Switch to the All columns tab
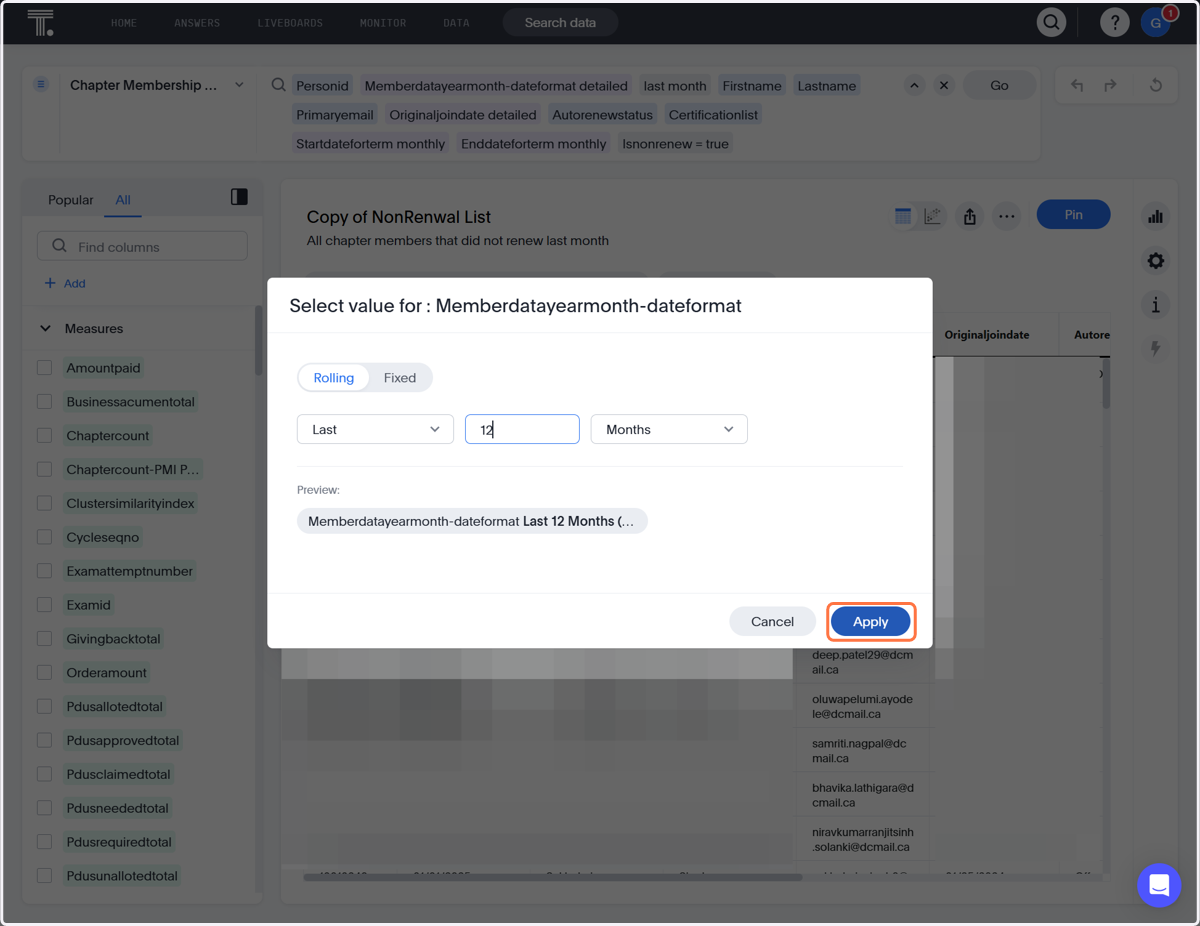This screenshot has height=926, width=1200. point(123,200)
